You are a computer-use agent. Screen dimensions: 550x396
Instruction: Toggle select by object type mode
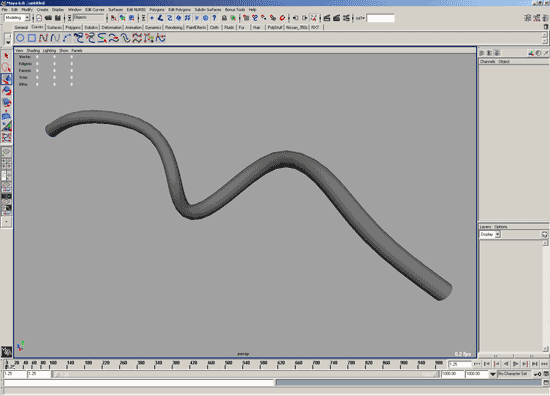coord(123,18)
